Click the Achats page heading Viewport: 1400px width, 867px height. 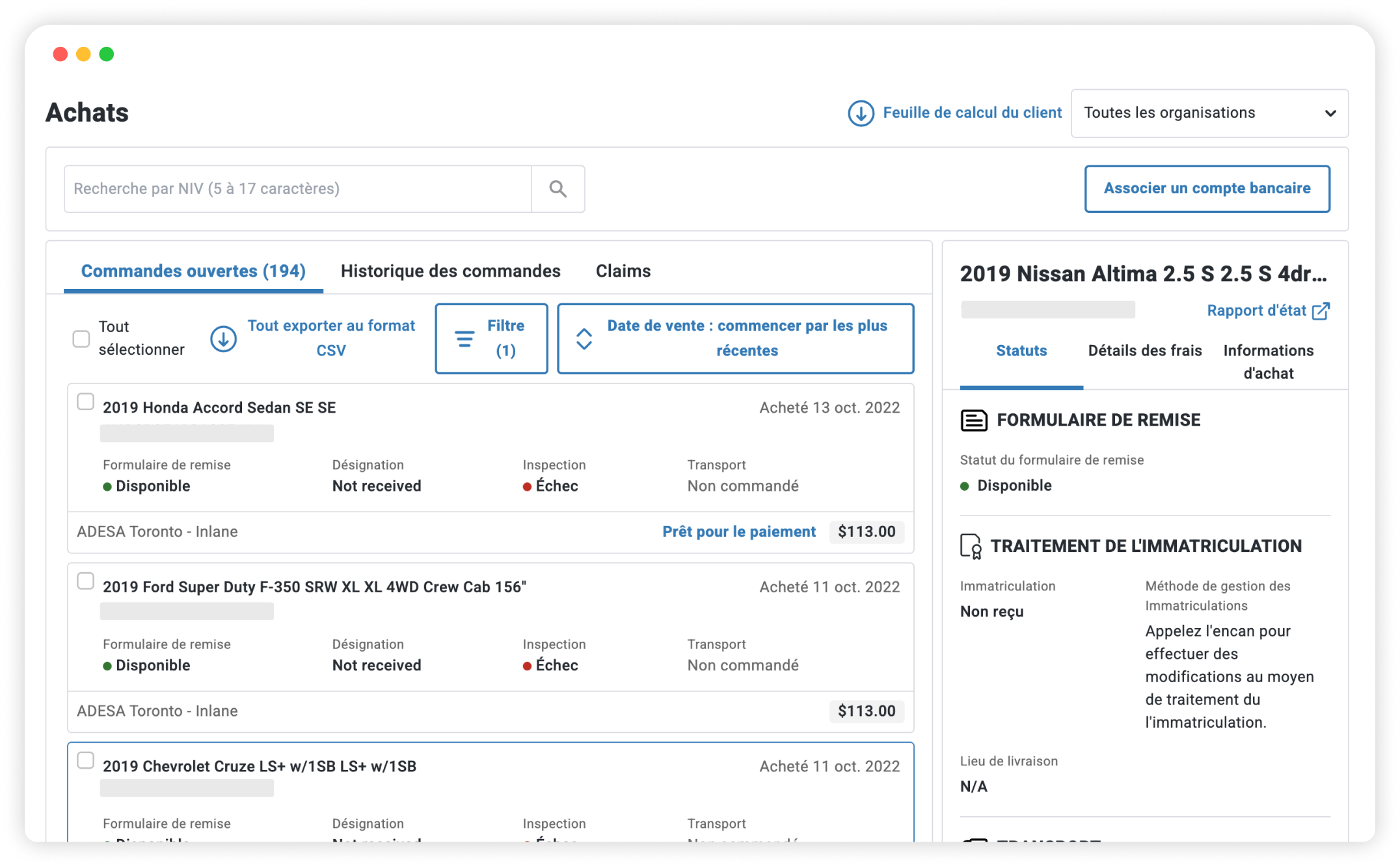coord(87,113)
